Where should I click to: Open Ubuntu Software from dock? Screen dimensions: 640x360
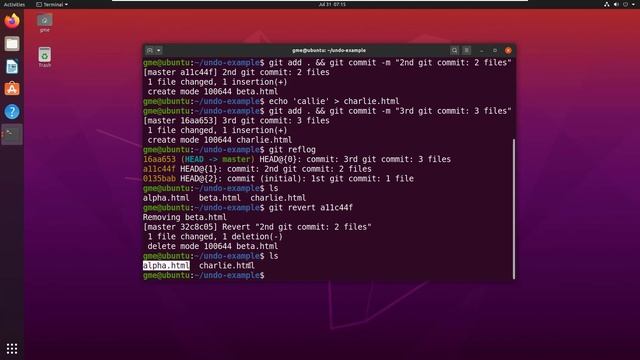point(12,89)
